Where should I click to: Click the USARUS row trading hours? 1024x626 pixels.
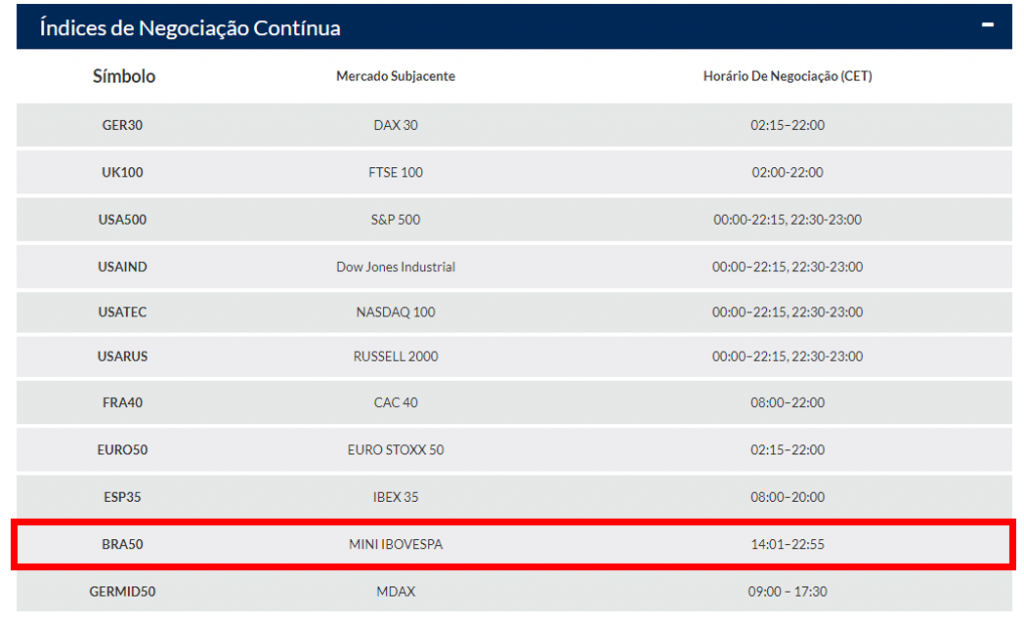788,356
